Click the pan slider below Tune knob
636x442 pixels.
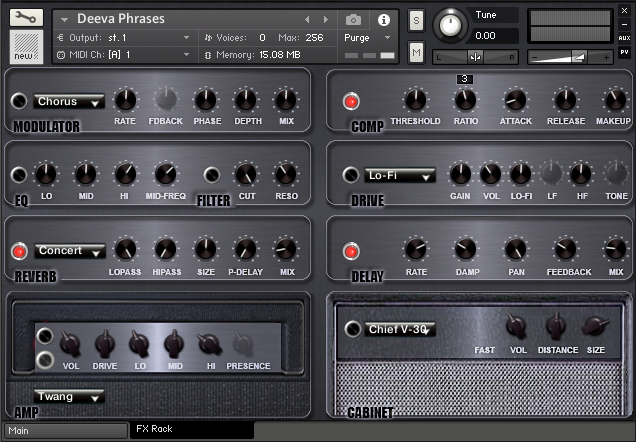click(x=476, y=57)
